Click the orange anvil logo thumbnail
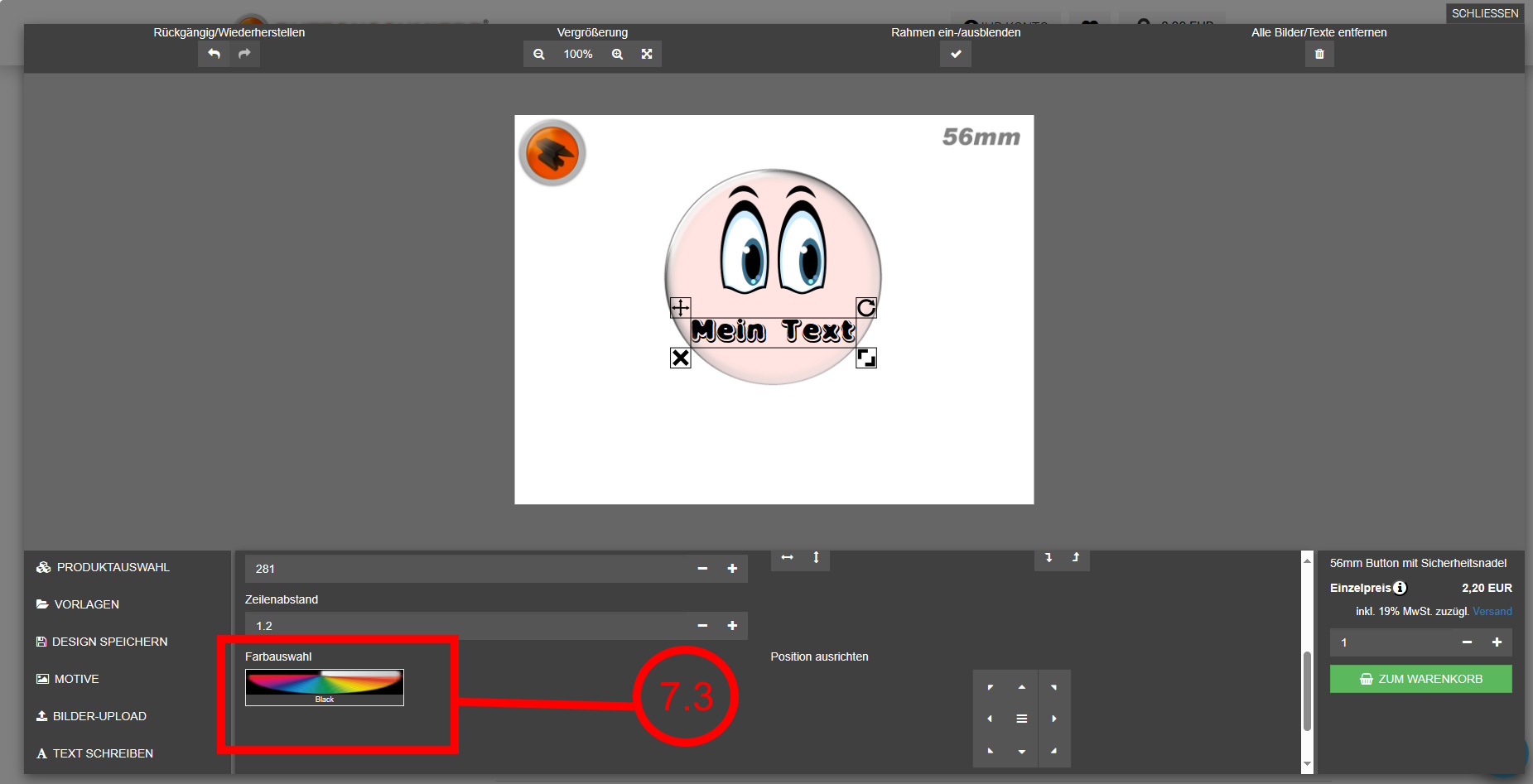Screen dimensions: 1533x784 point(552,152)
